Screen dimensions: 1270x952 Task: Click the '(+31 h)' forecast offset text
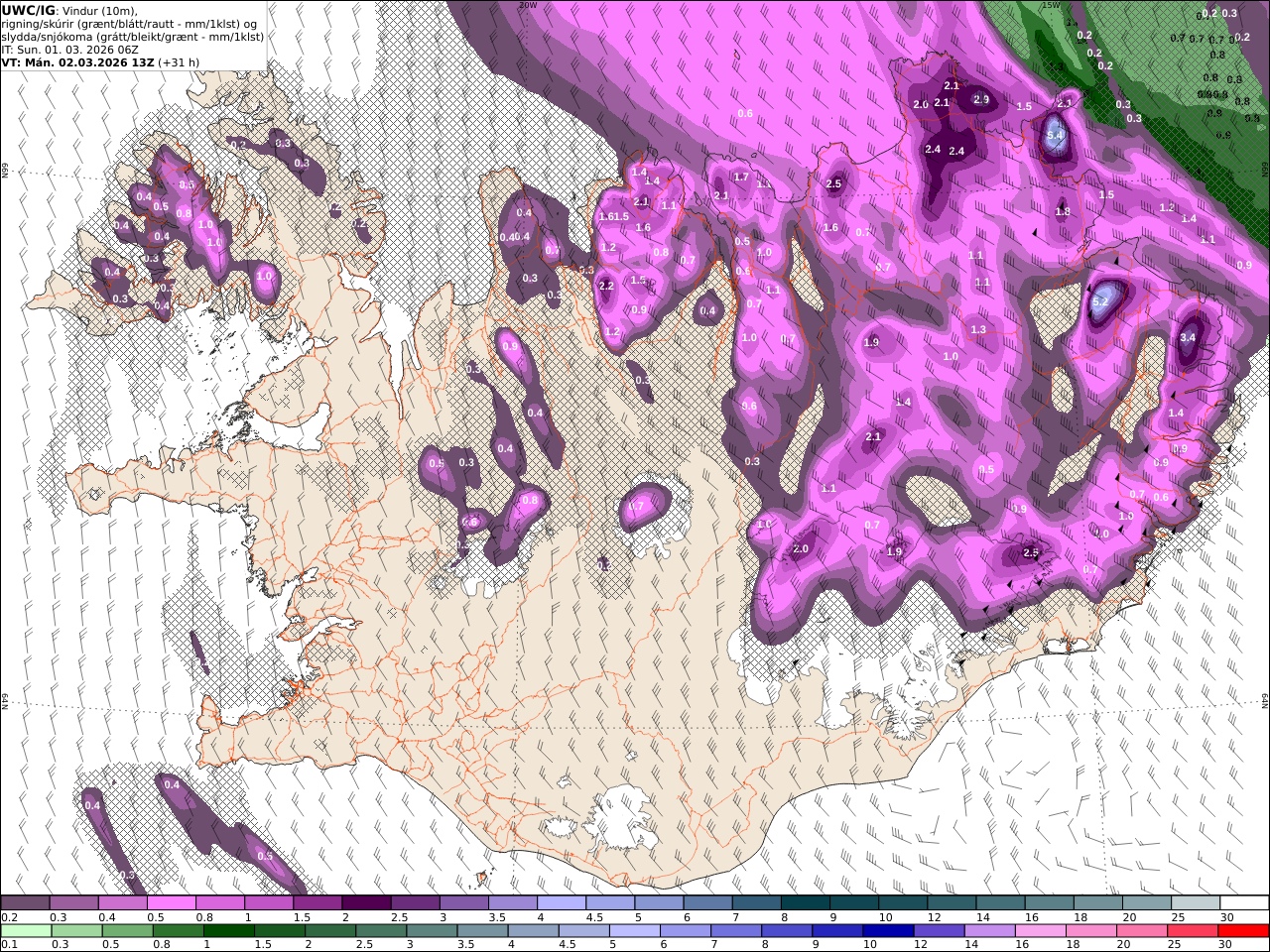[179, 61]
